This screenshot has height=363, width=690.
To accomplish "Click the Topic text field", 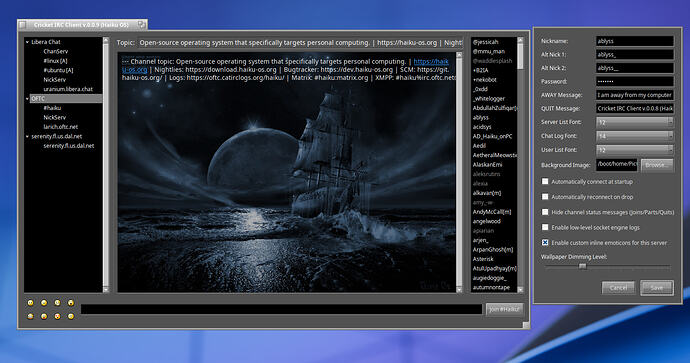I will [x=300, y=43].
